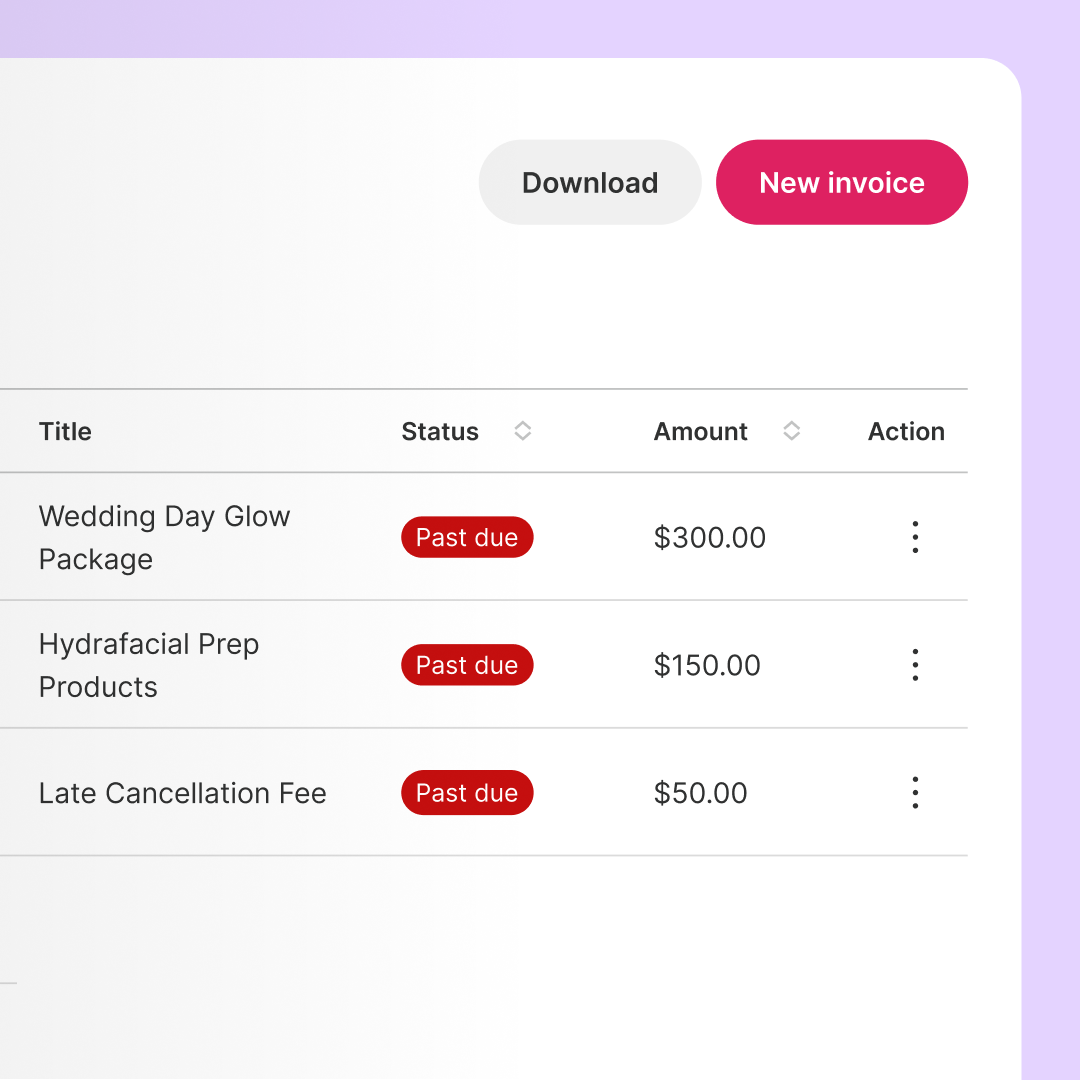This screenshot has height=1080, width=1080.
Task: Click the Past due badge on Late Cancellation Fee
Action: 467,792
